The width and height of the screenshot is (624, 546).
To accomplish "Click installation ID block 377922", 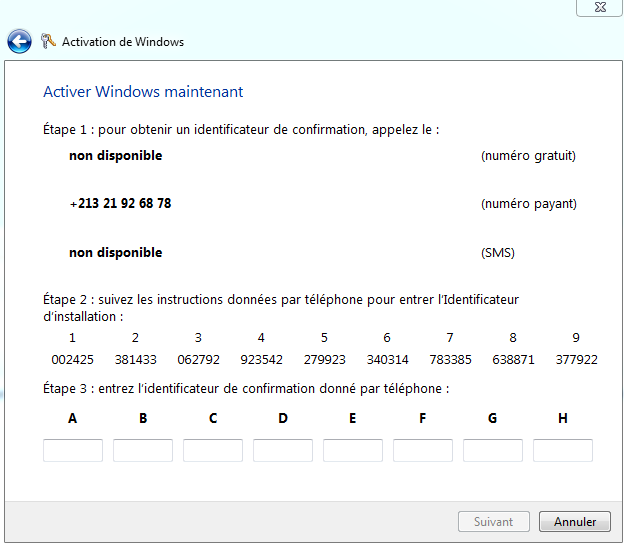I will (x=577, y=360).
